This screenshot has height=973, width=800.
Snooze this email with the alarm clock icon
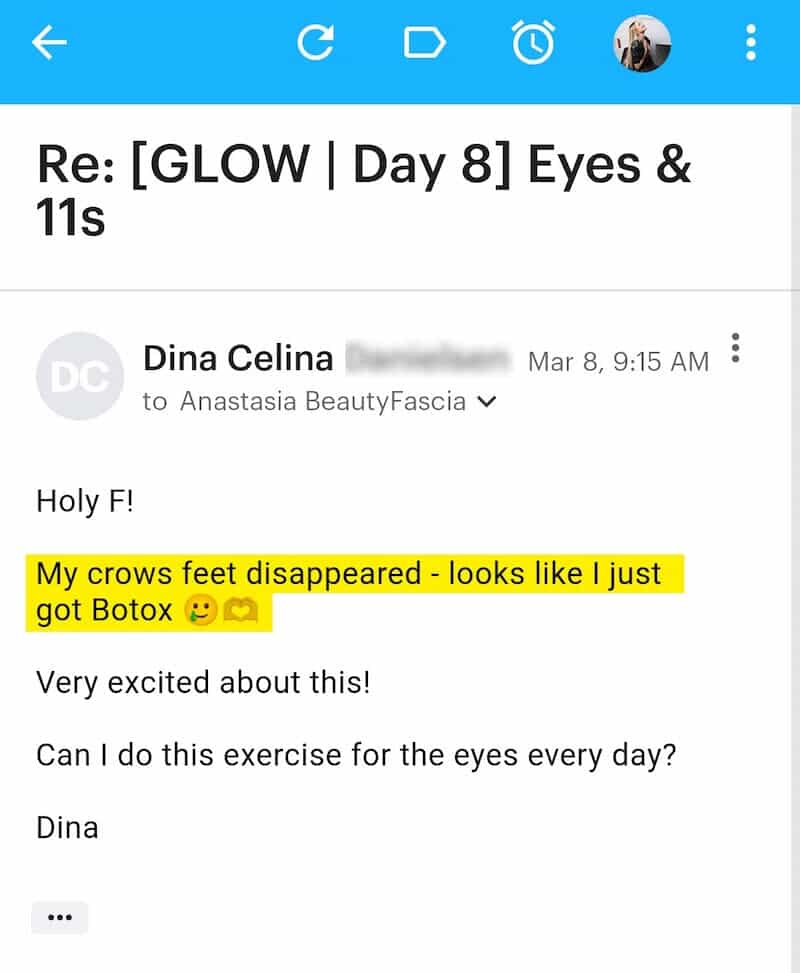533,43
